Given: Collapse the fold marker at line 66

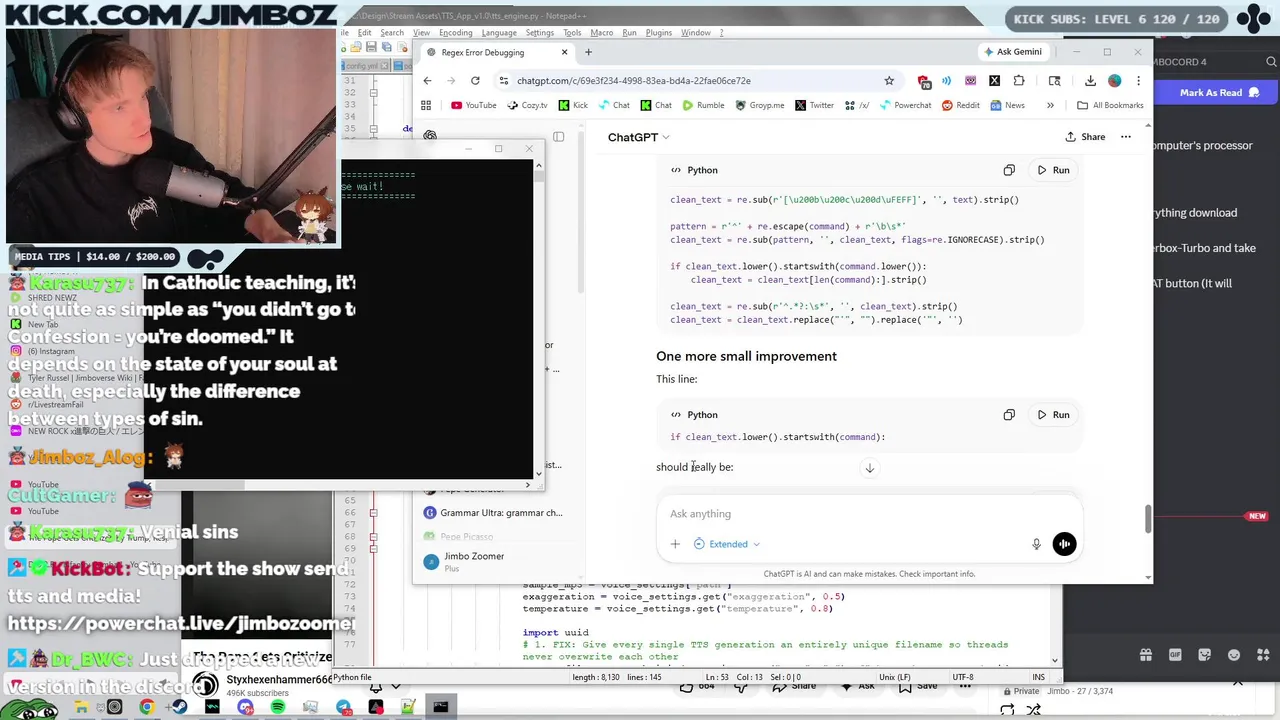Looking at the screenshot, I should (x=373, y=513).
